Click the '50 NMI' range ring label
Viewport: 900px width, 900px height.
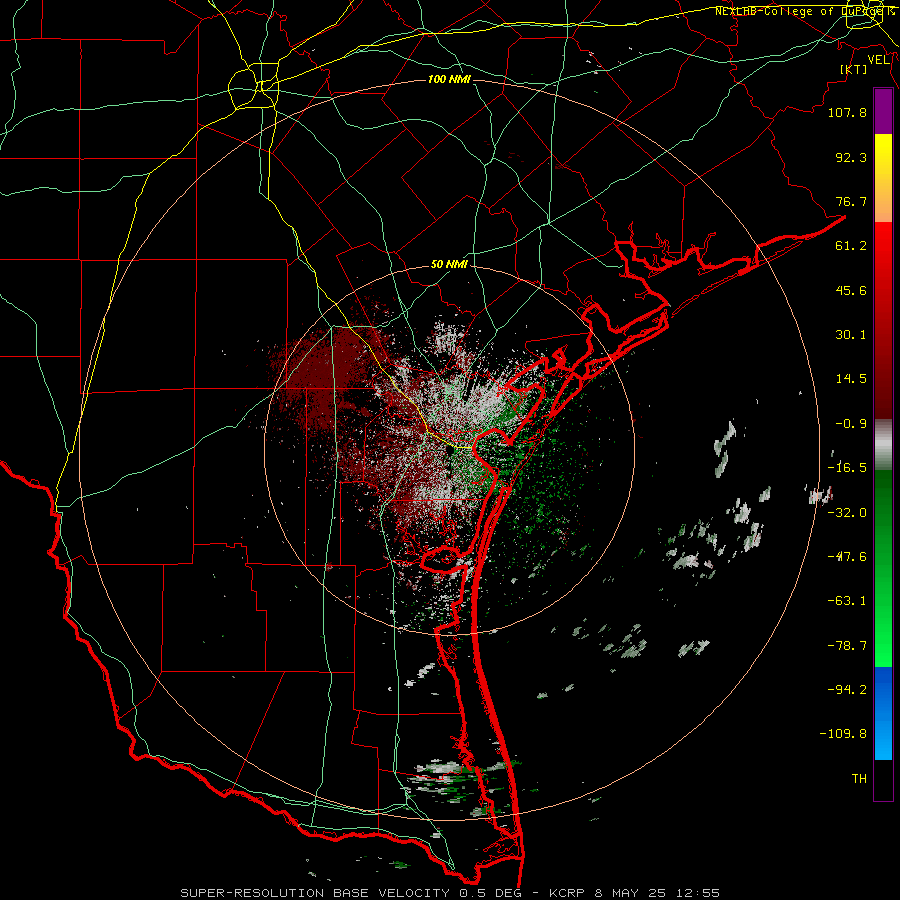click(449, 265)
